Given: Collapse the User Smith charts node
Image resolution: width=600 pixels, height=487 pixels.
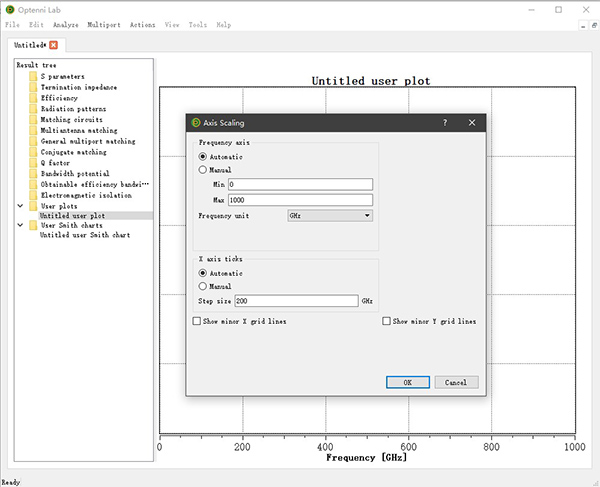Looking at the screenshot, I should (20, 225).
